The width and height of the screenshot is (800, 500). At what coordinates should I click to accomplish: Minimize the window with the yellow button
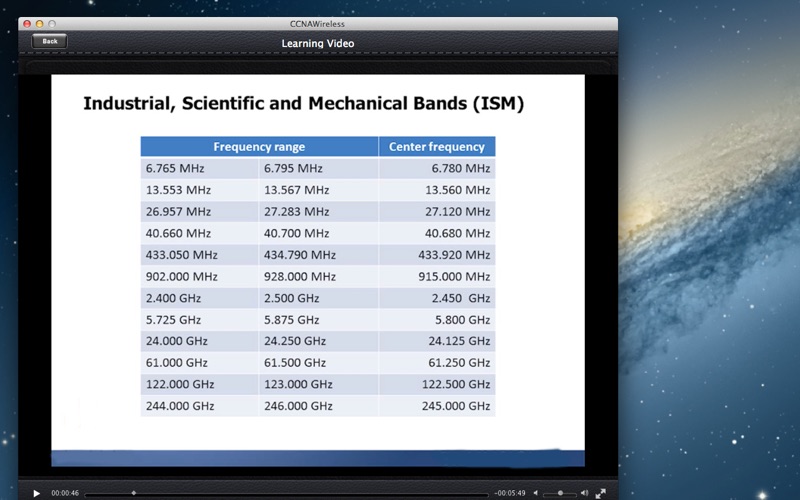pyautogui.click(x=39, y=23)
